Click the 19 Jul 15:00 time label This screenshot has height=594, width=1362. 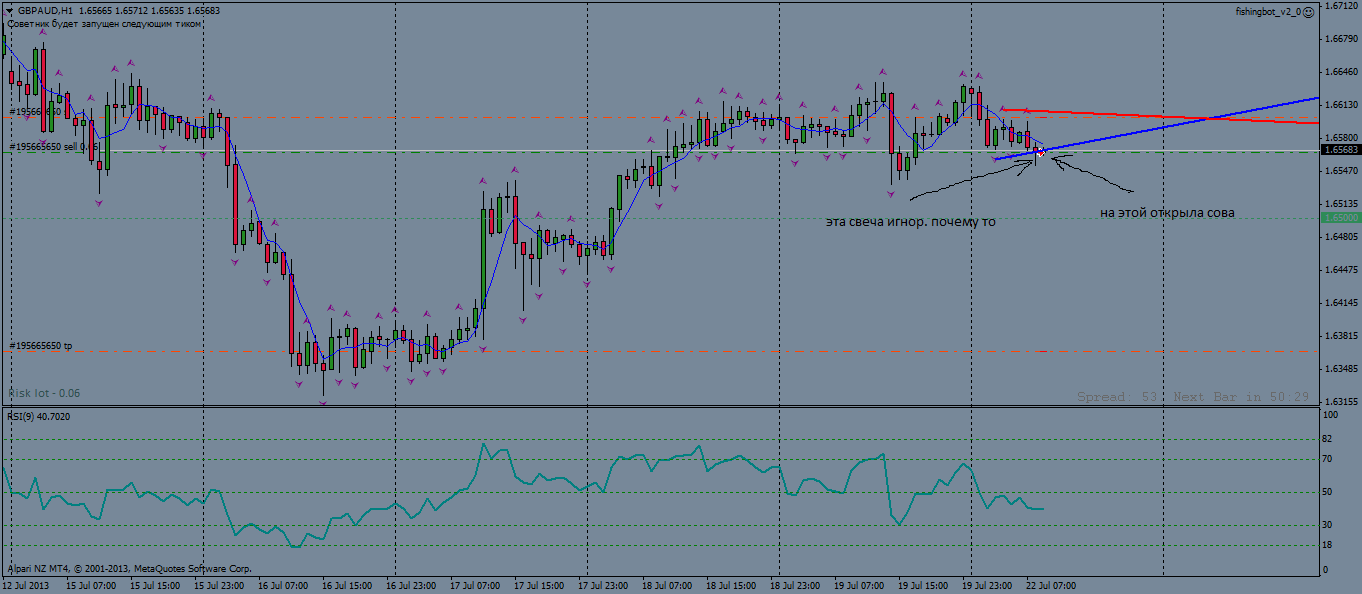[922, 585]
